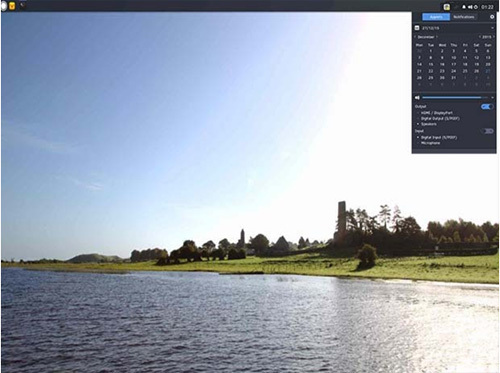The width and height of the screenshot is (500, 373).
Task: Click the 01:22 clock in the panel
Action: pyautogui.click(x=487, y=7)
